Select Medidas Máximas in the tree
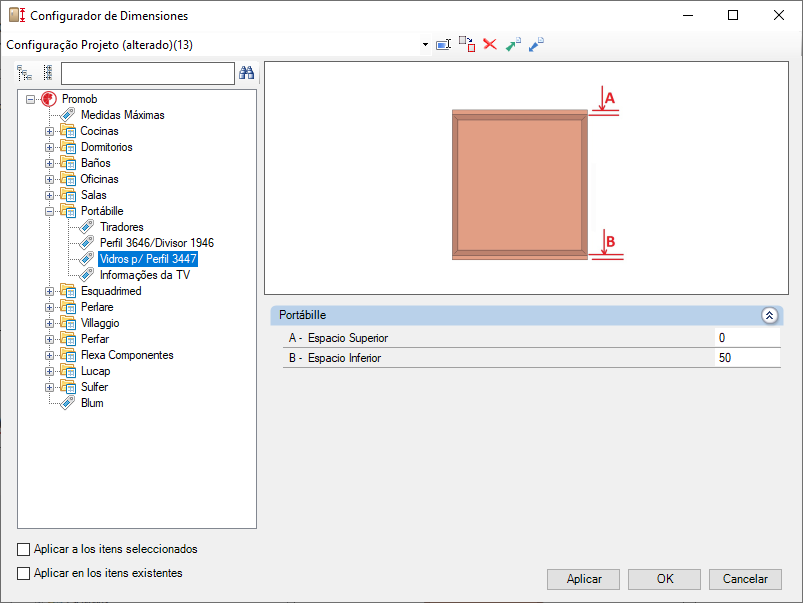Image resolution: width=803 pixels, height=603 pixels. (x=122, y=115)
